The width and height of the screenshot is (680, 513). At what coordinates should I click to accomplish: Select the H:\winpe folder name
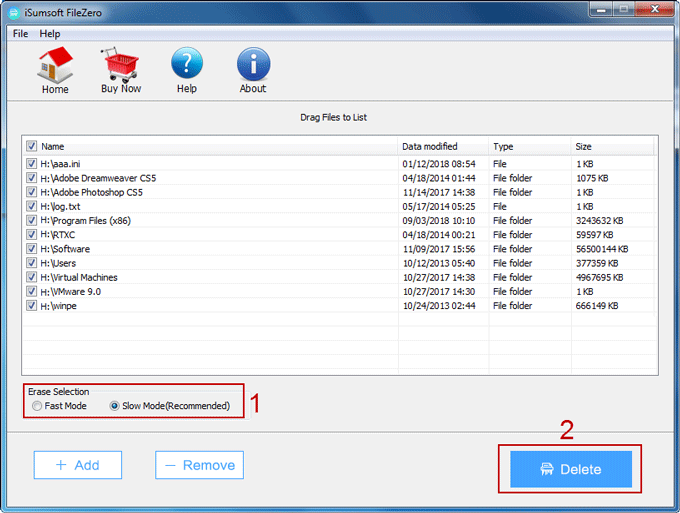(x=59, y=306)
